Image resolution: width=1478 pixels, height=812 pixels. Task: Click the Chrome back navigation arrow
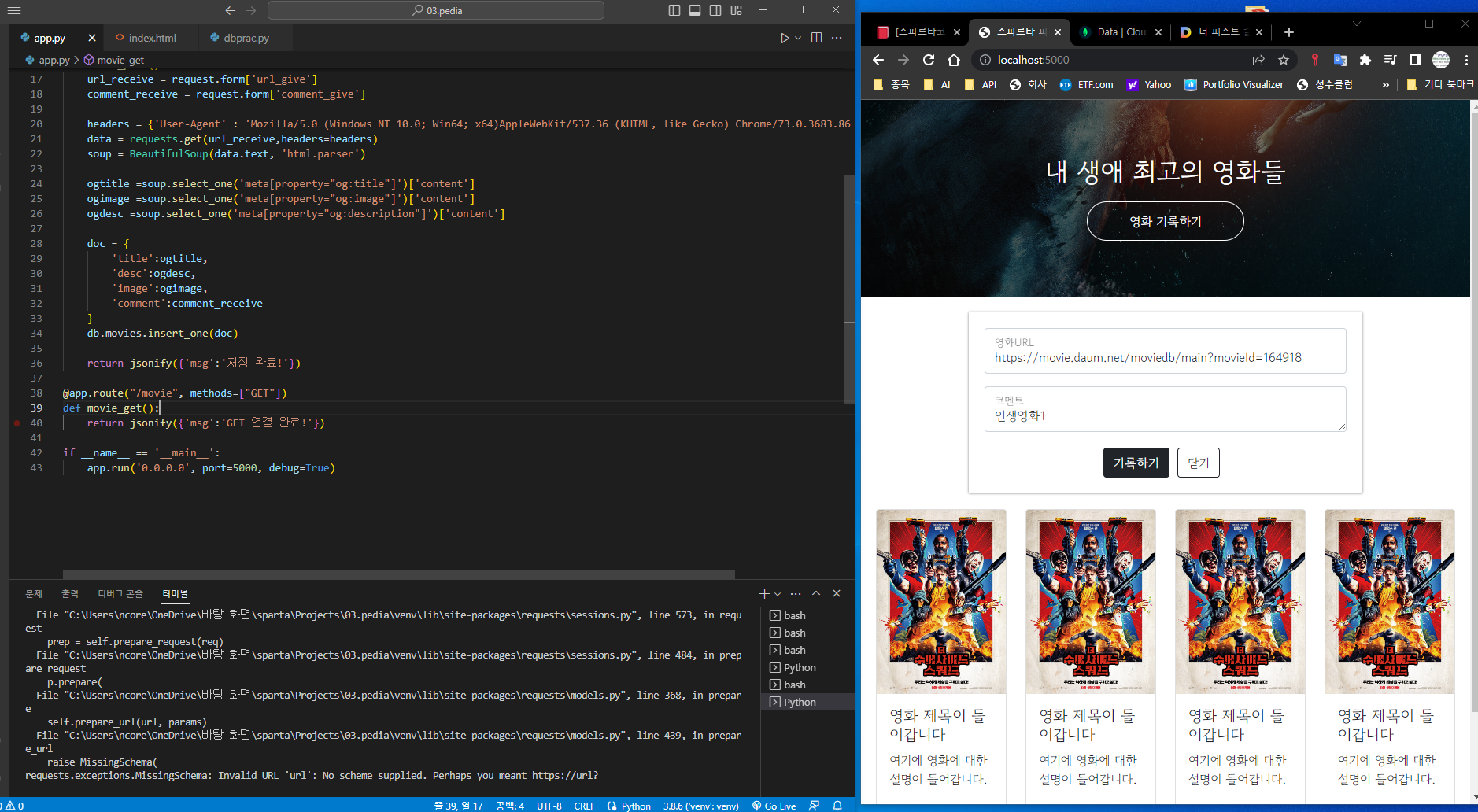(878, 60)
